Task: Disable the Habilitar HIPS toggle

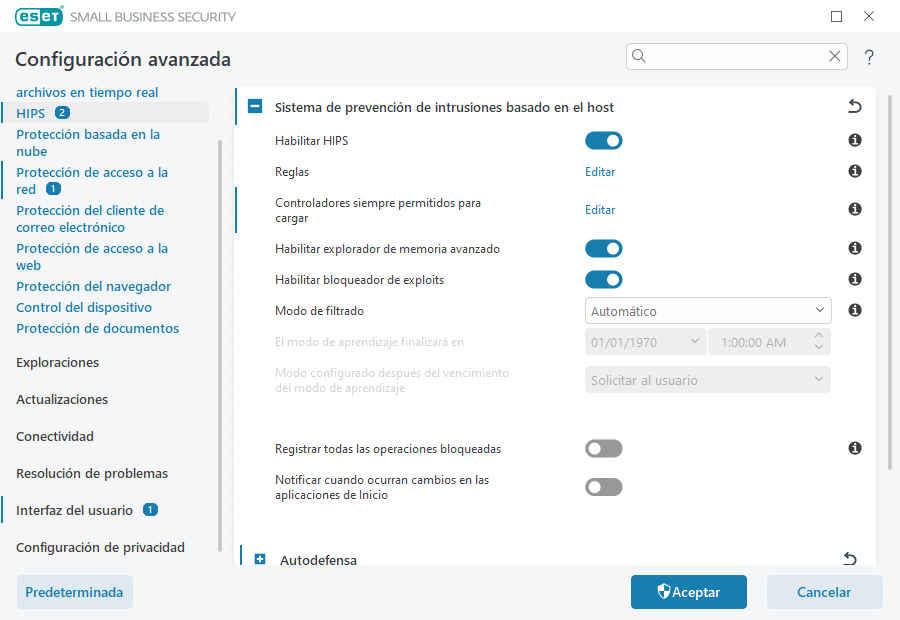Action: 603,141
